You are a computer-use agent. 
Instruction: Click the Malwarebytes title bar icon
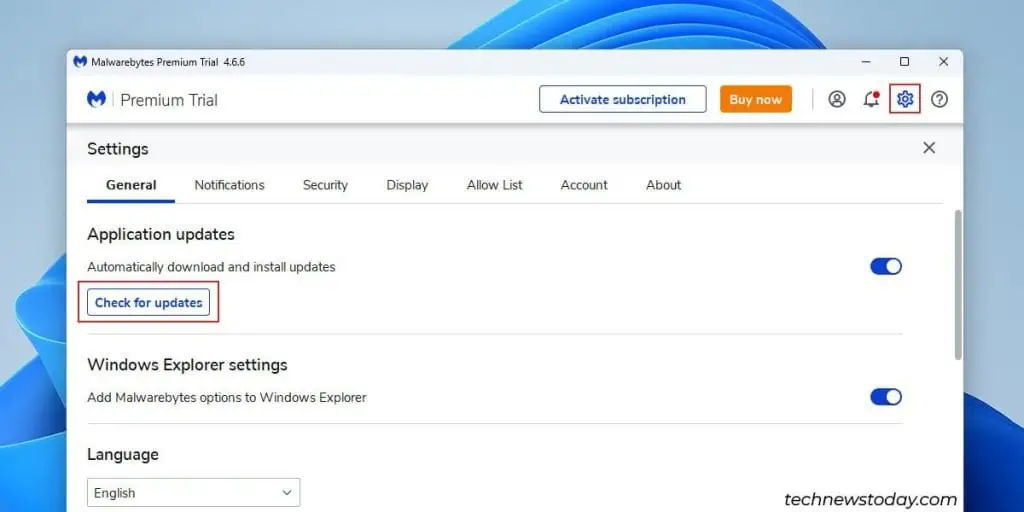[x=80, y=62]
